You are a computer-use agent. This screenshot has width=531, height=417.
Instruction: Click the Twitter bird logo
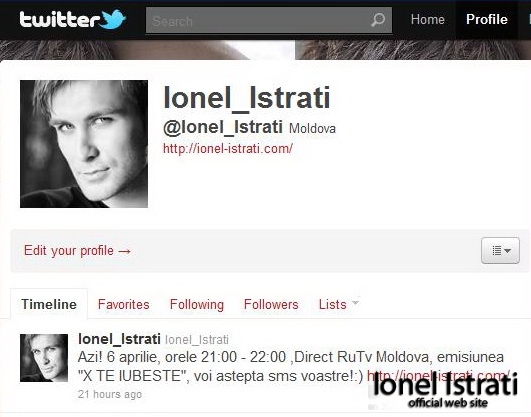(114, 19)
